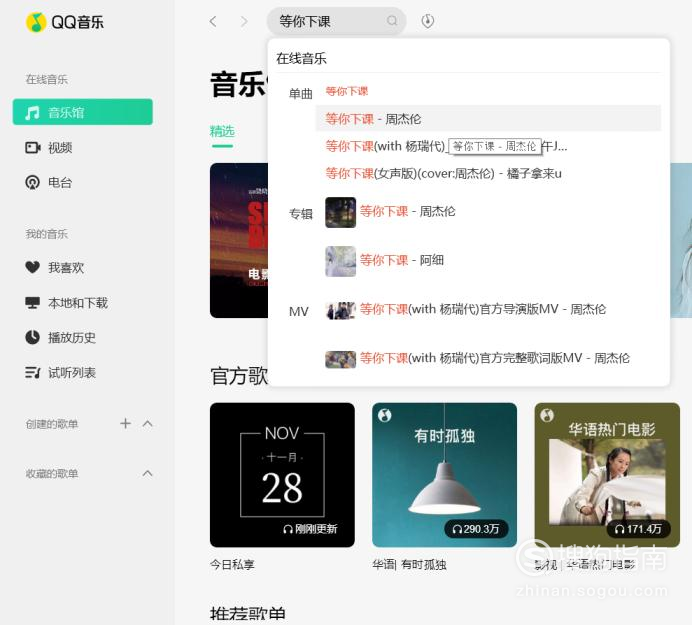Open 试听列表 in the sidebar

[72, 373]
